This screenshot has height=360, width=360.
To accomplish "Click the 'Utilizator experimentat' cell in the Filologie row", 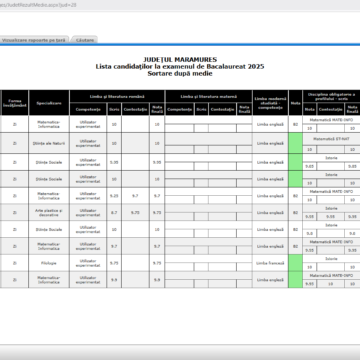I will 88,263.
